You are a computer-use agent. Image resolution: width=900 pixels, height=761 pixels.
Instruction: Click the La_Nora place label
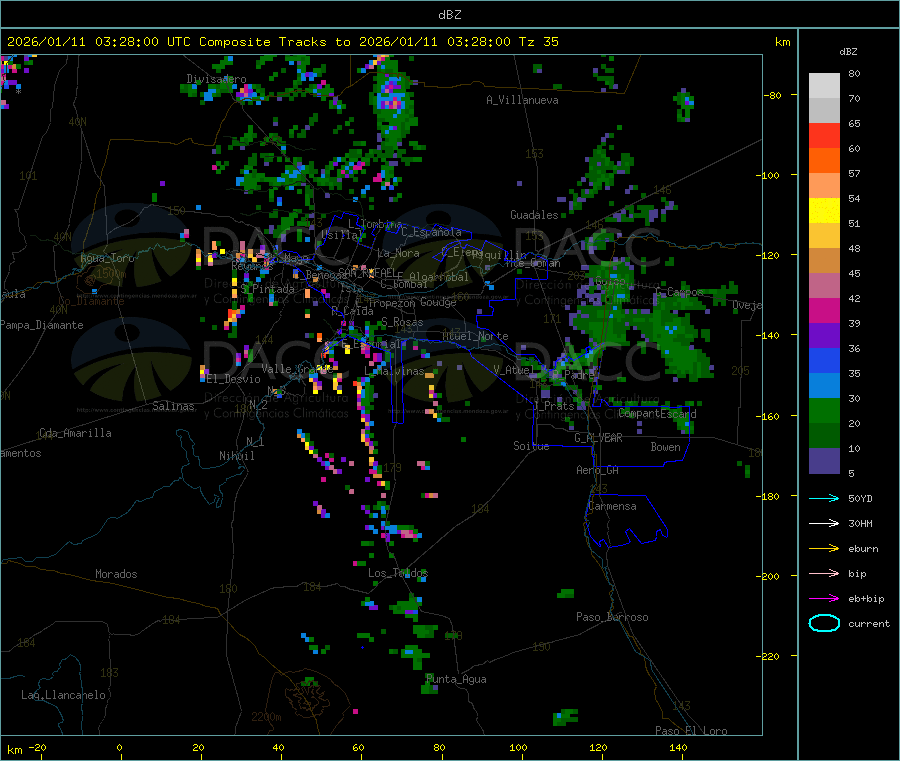click(x=398, y=253)
